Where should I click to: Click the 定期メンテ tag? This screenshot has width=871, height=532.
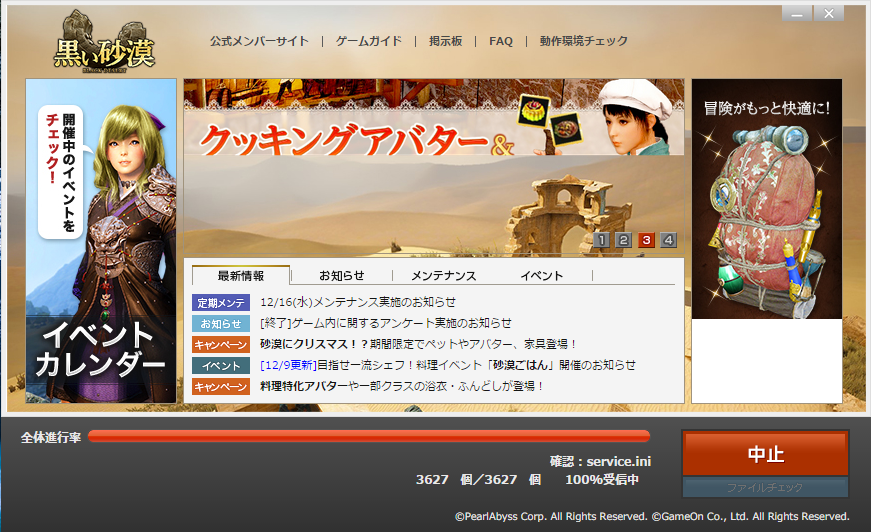coord(221,303)
